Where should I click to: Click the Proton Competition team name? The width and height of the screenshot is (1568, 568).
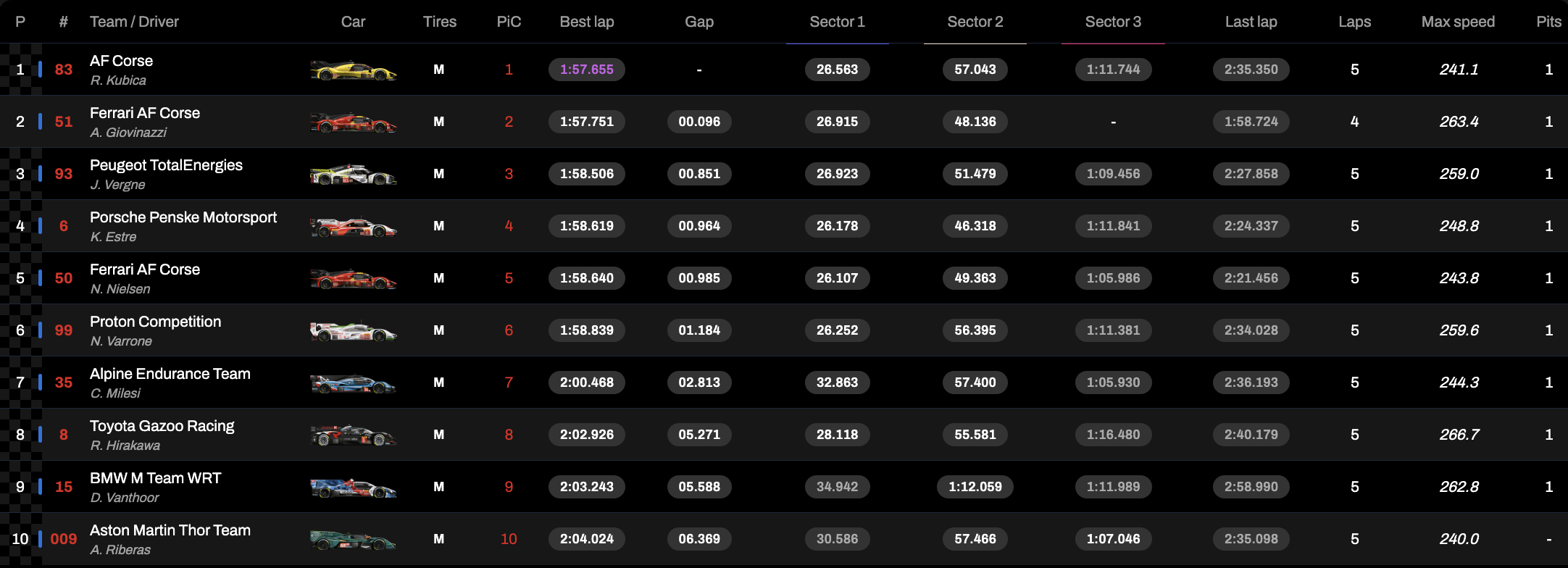coord(156,322)
